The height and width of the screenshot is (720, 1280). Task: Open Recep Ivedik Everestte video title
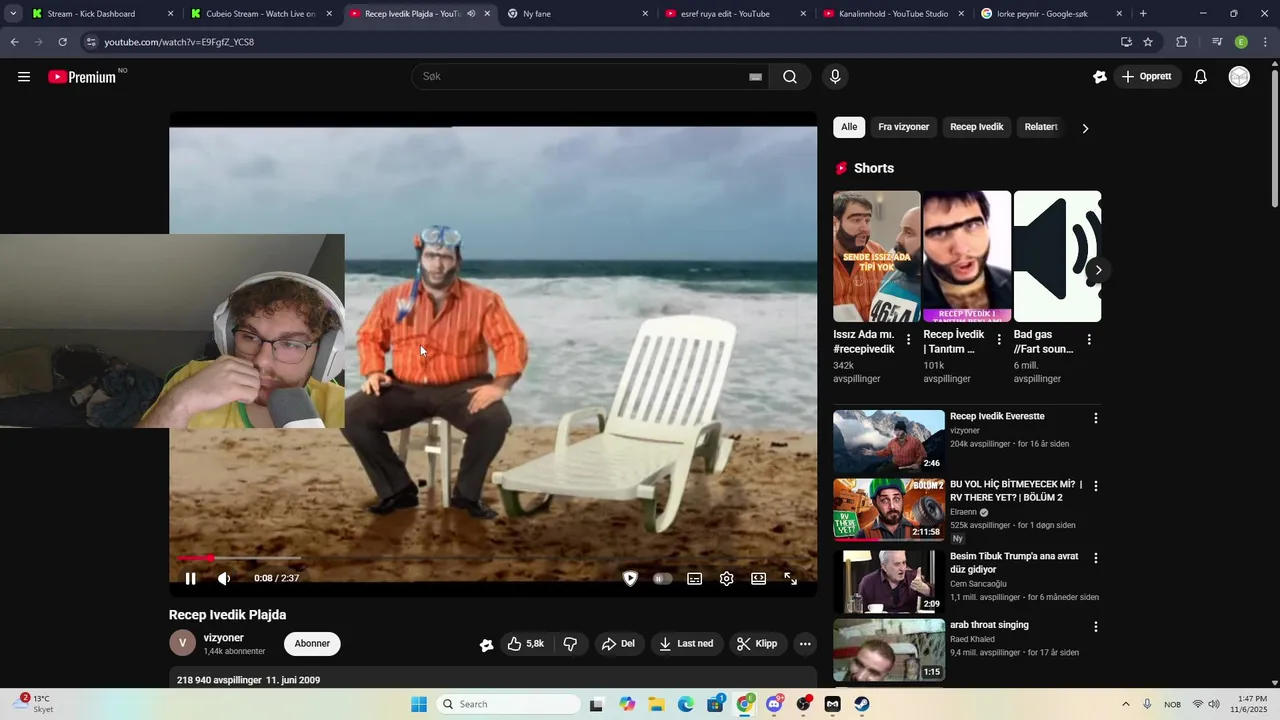click(x=997, y=416)
